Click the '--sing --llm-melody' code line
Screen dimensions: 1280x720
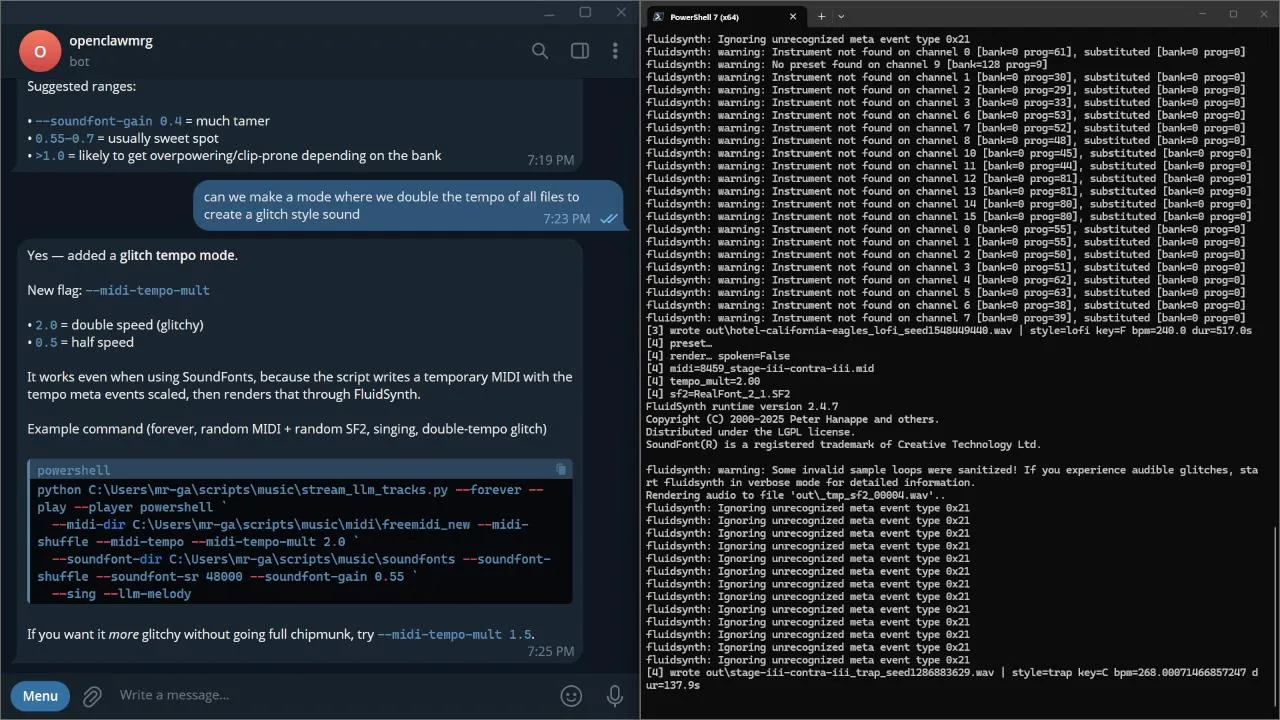coord(121,594)
